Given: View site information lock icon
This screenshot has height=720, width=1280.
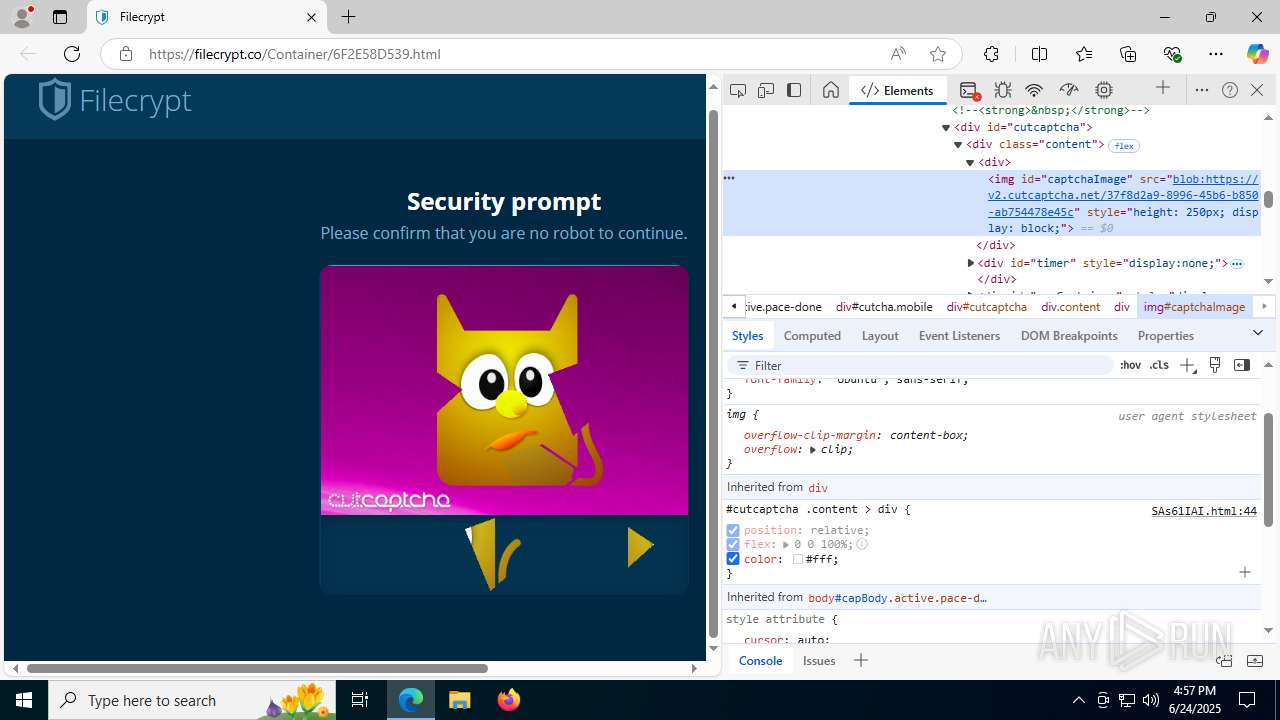Looking at the screenshot, I should (x=126, y=54).
